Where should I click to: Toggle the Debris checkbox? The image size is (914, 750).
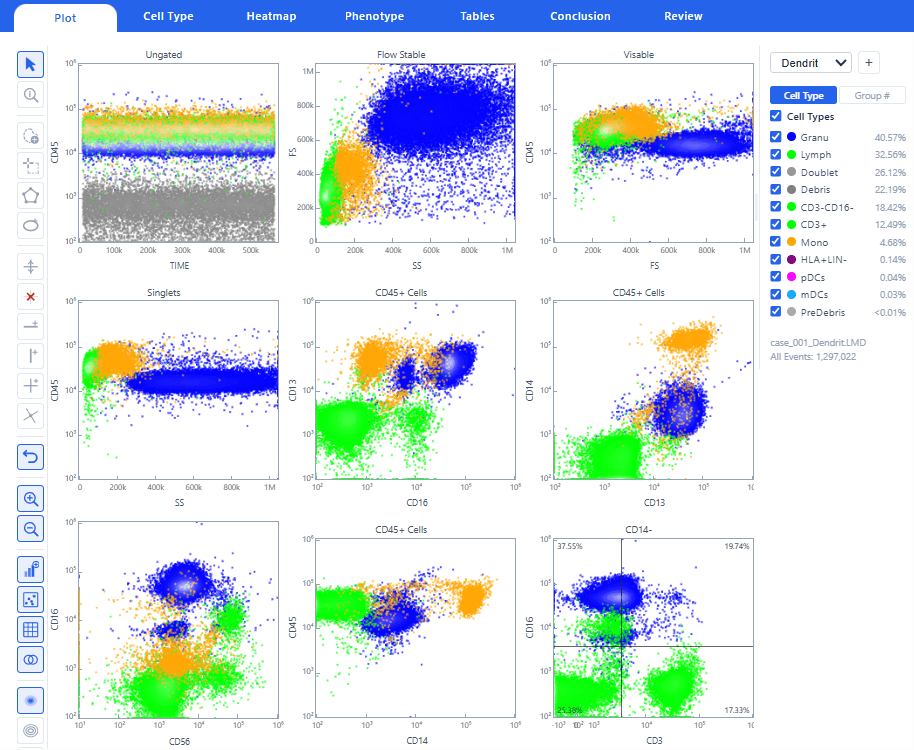tap(775, 189)
